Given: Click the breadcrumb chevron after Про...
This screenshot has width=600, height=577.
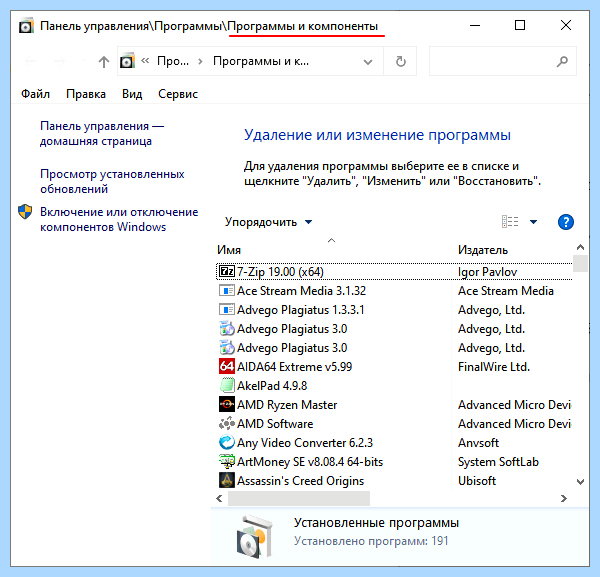Looking at the screenshot, I should (200, 61).
